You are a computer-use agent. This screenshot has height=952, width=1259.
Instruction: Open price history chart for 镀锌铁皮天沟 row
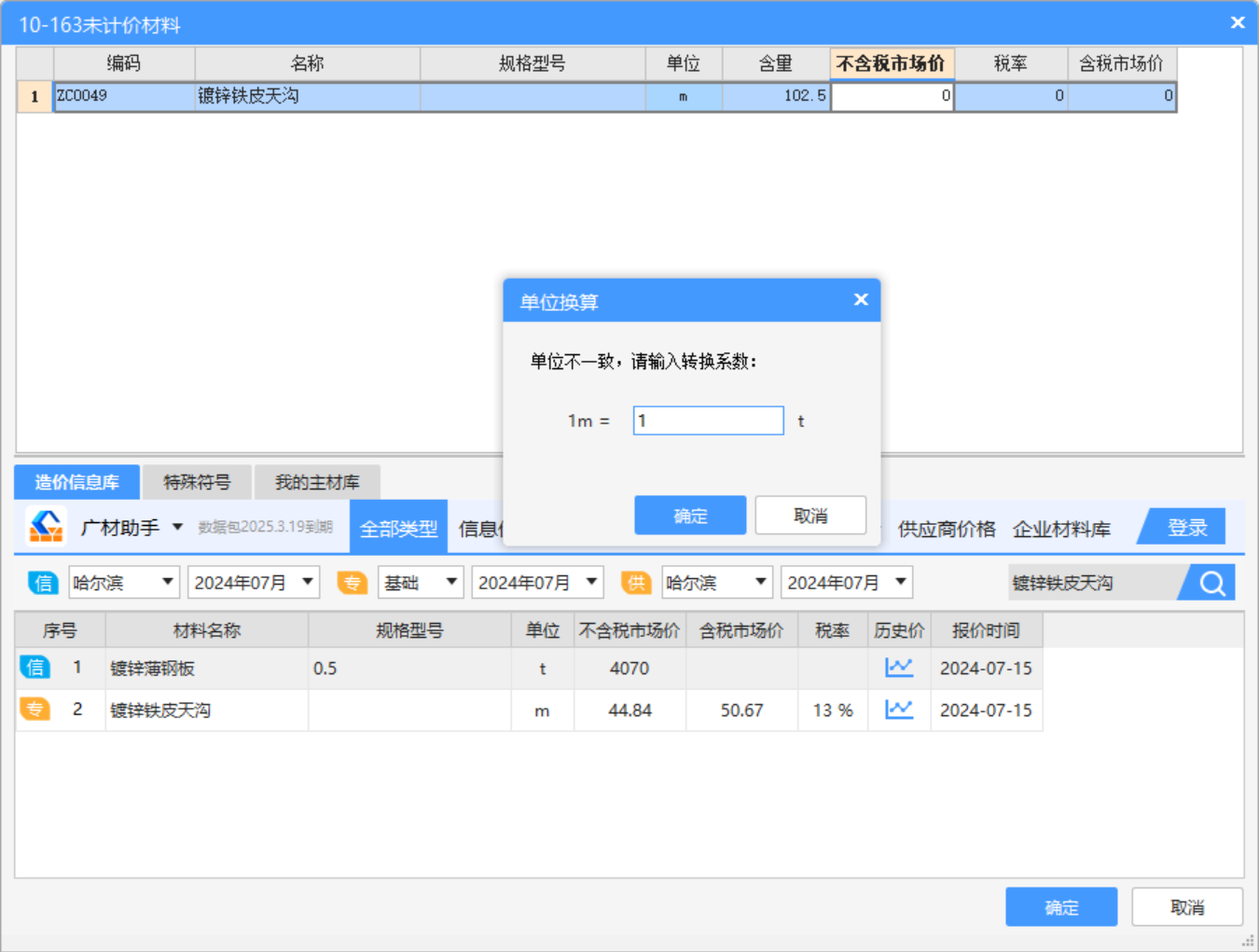click(899, 710)
